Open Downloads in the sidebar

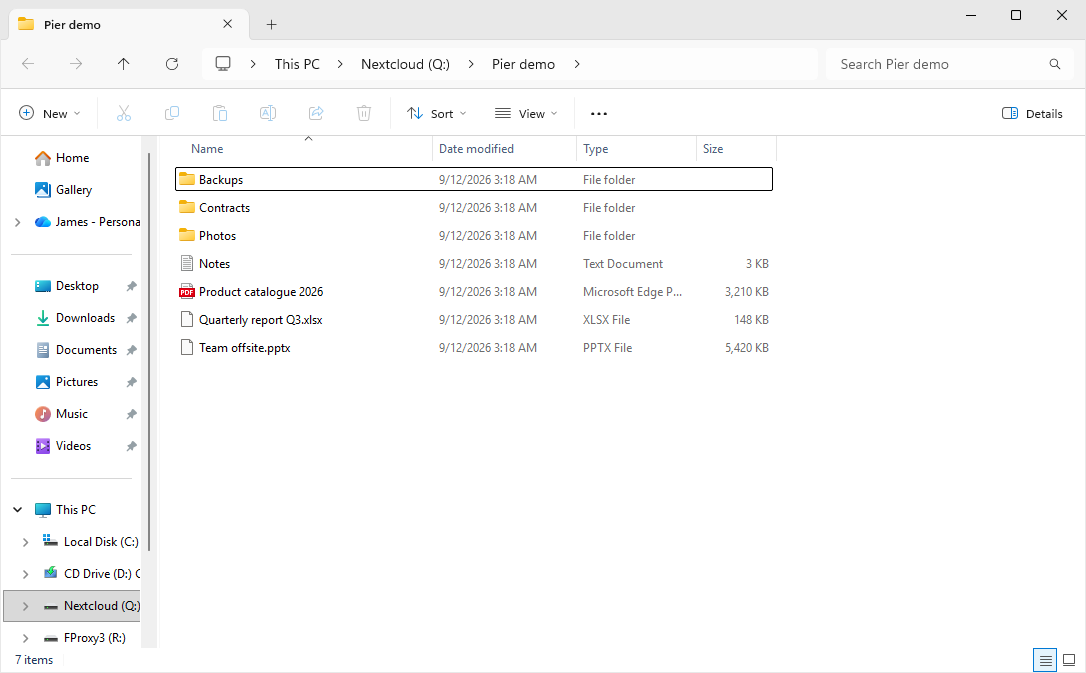(85, 318)
